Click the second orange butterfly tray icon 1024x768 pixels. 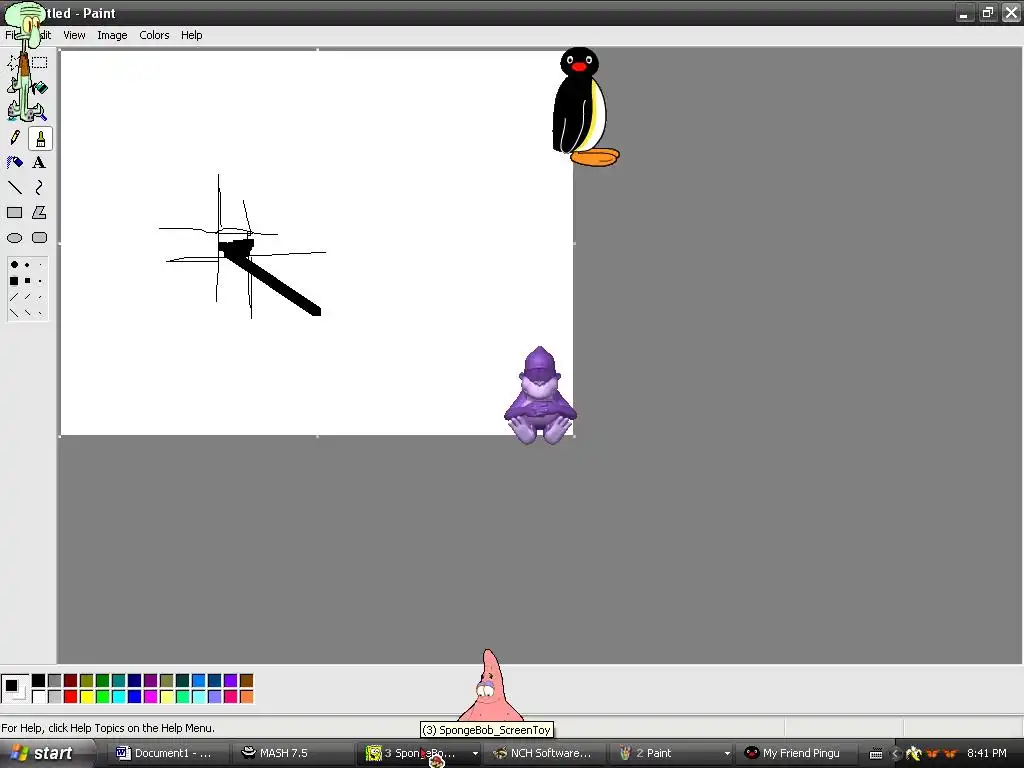(950, 754)
